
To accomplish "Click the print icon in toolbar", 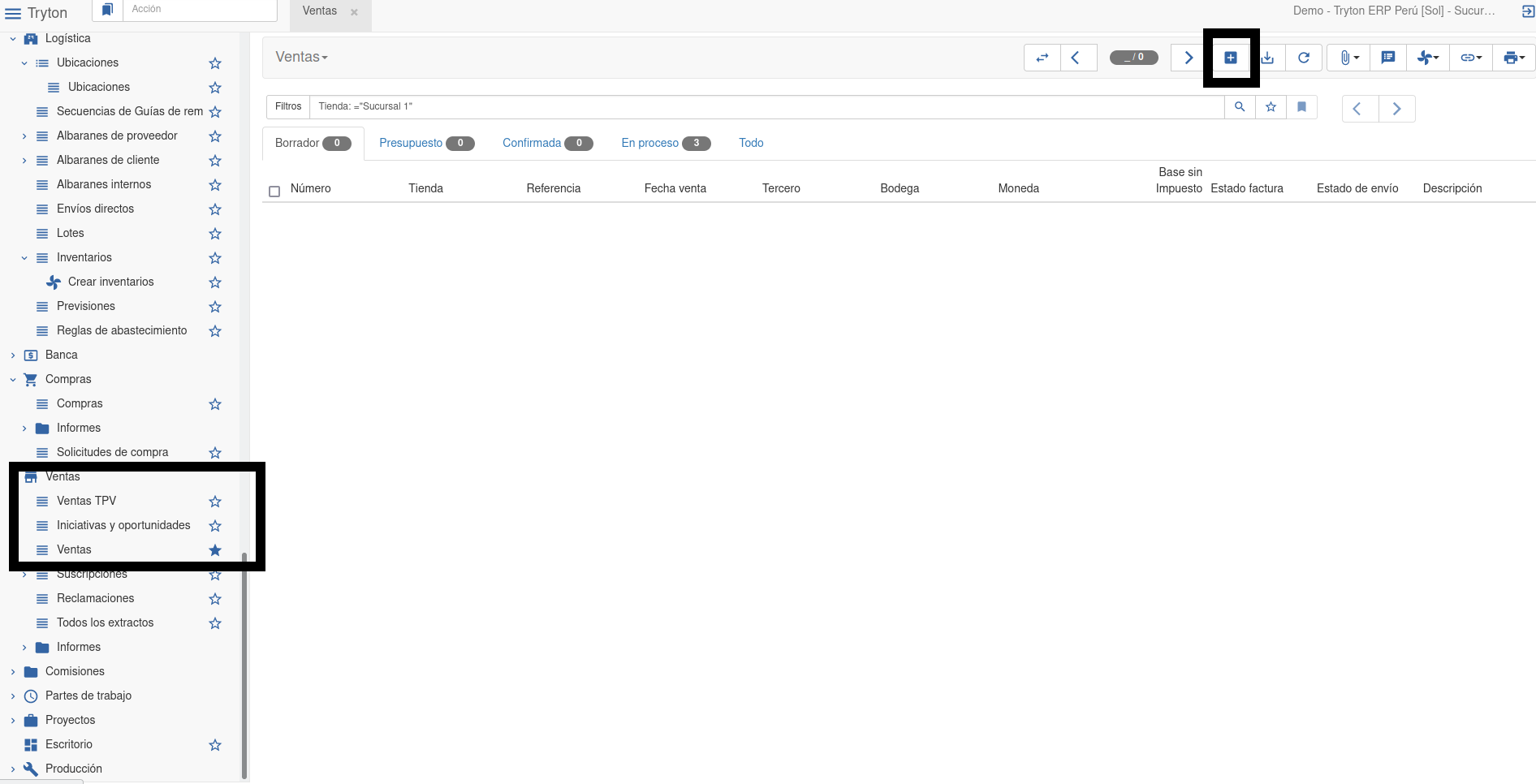I will point(1513,58).
